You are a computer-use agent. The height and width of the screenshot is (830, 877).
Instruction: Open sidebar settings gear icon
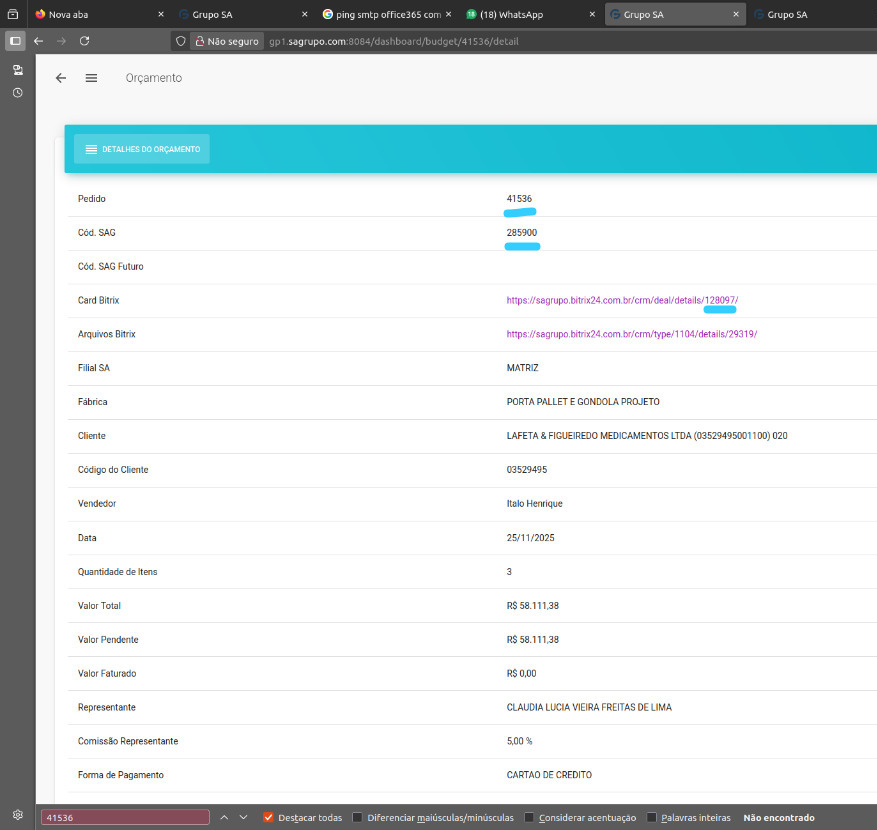[x=17, y=815]
